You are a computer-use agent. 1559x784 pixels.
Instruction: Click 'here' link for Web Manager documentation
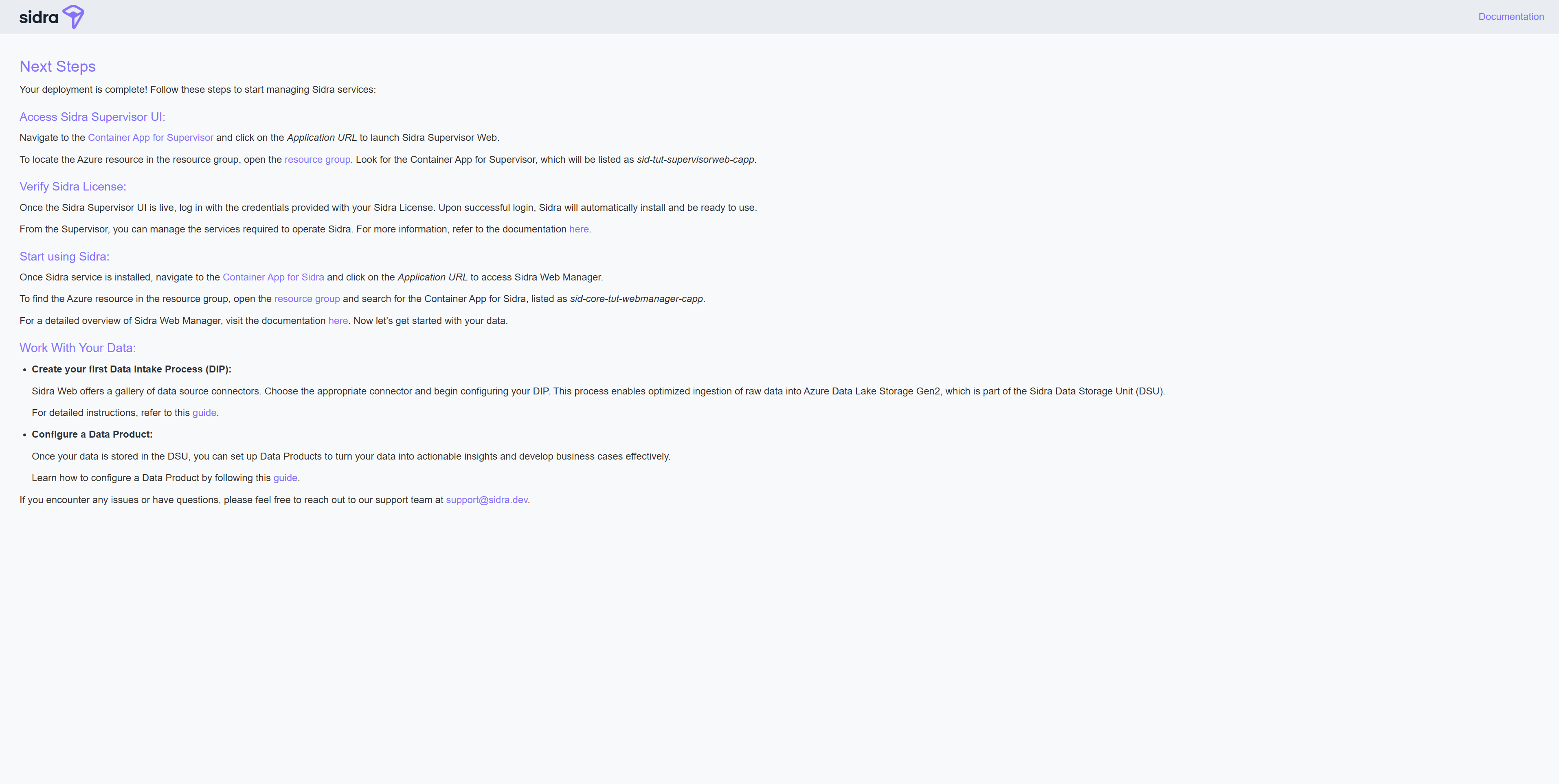338,321
